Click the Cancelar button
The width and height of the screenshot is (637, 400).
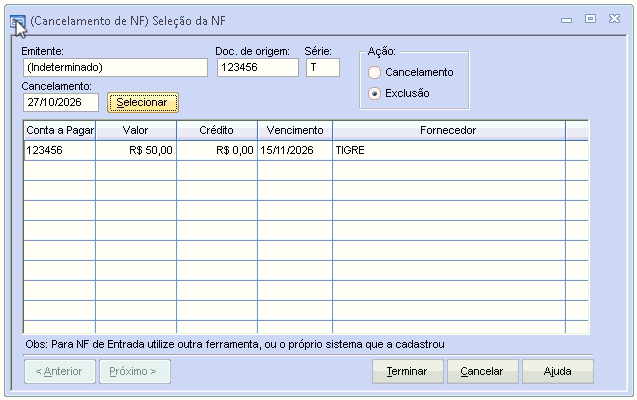coord(482,371)
